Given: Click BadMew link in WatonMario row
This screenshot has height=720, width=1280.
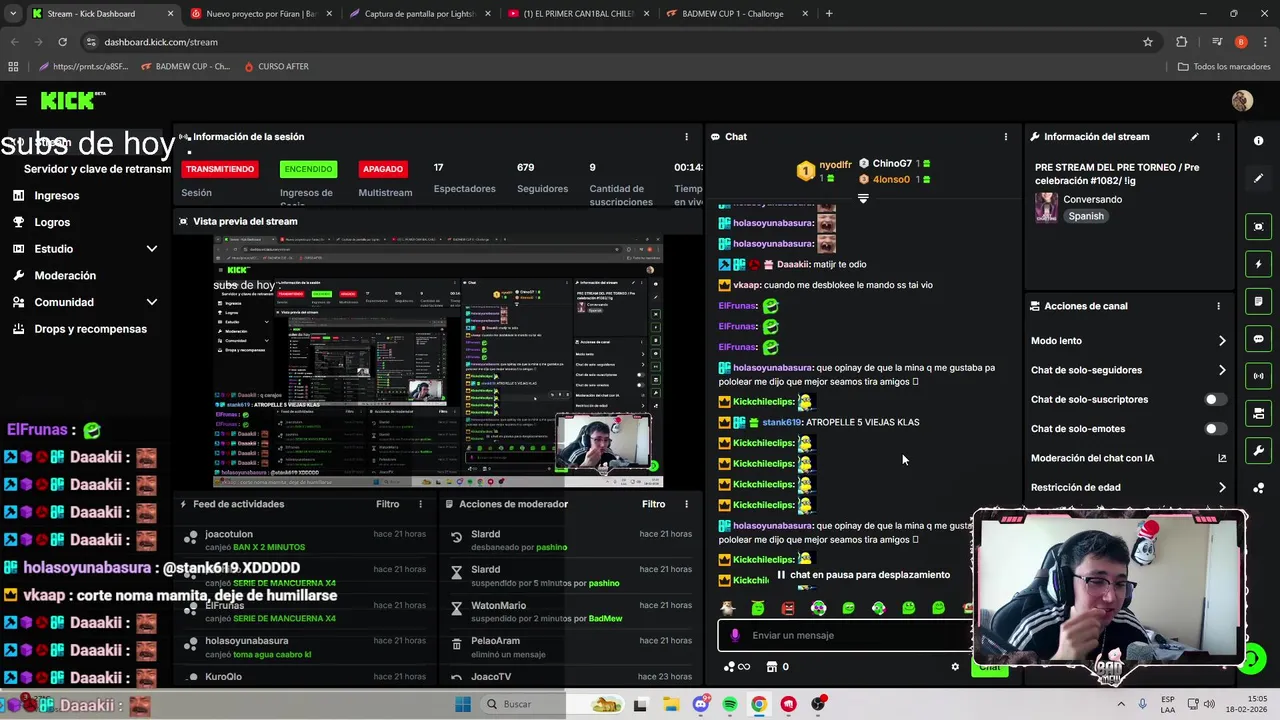Looking at the screenshot, I should (x=605, y=619).
